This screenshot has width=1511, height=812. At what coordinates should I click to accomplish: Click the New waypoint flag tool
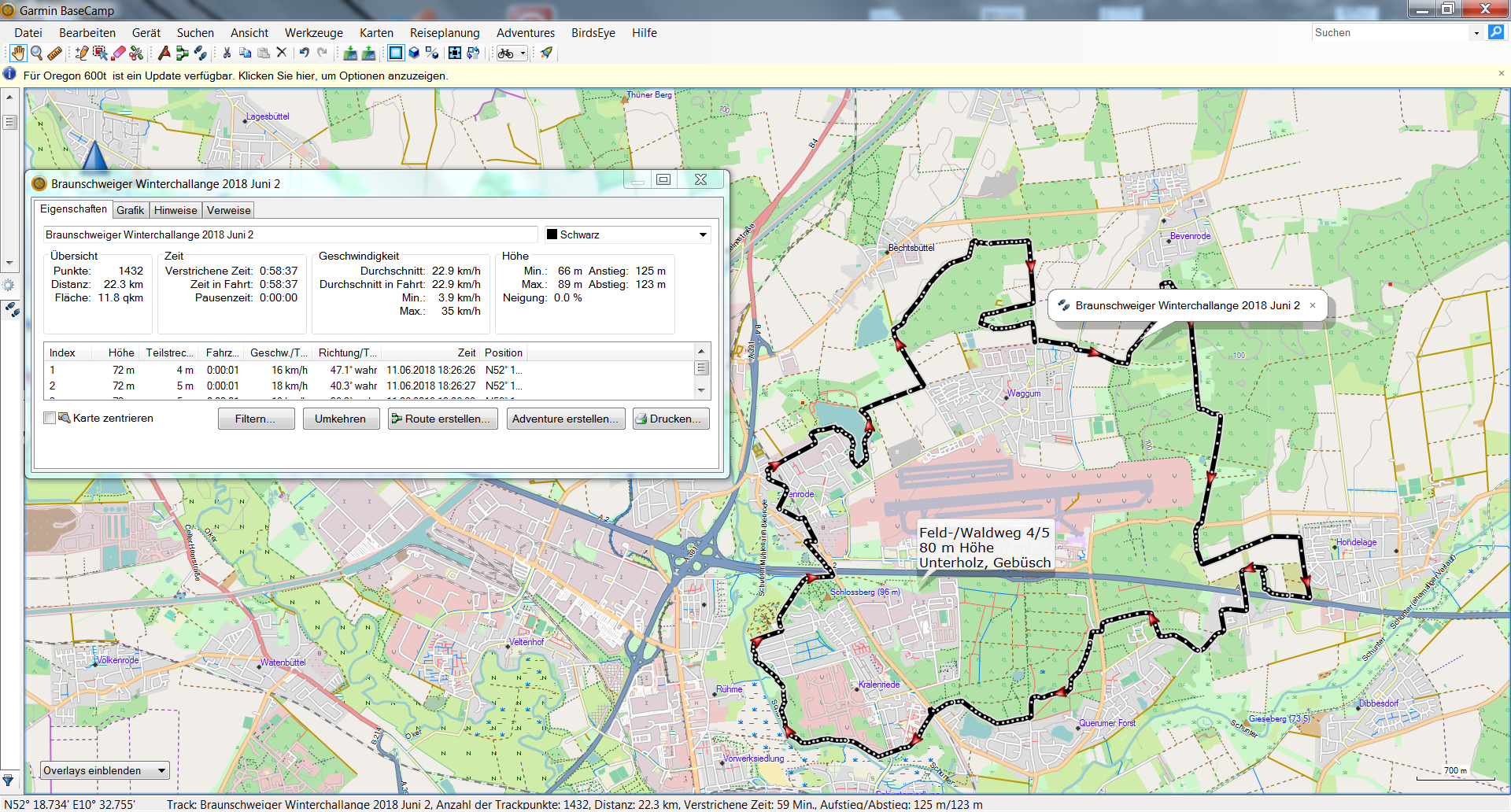164,54
